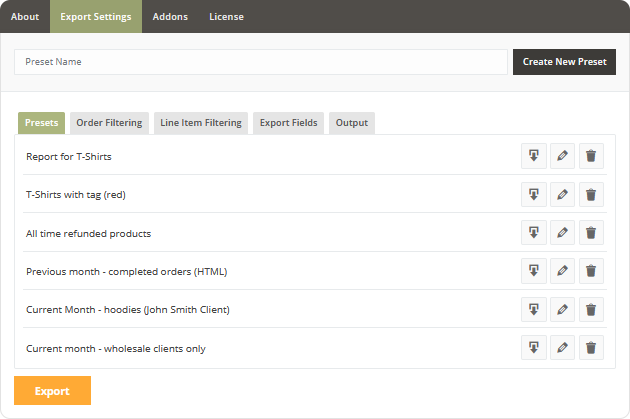Select the Export Fields tab
Screen dimensions: 630x419
pyautogui.click(x=288, y=123)
